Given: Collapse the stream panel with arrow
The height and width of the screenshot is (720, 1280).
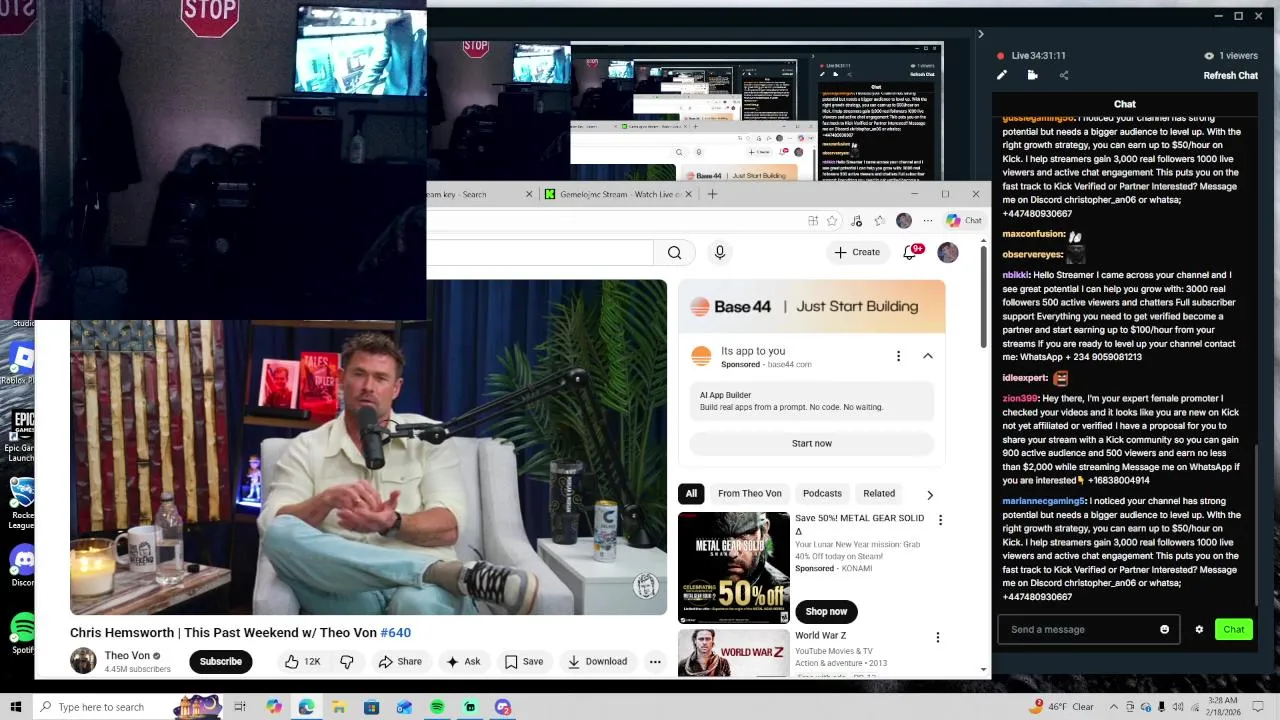Looking at the screenshot, I should pos(980,34).
